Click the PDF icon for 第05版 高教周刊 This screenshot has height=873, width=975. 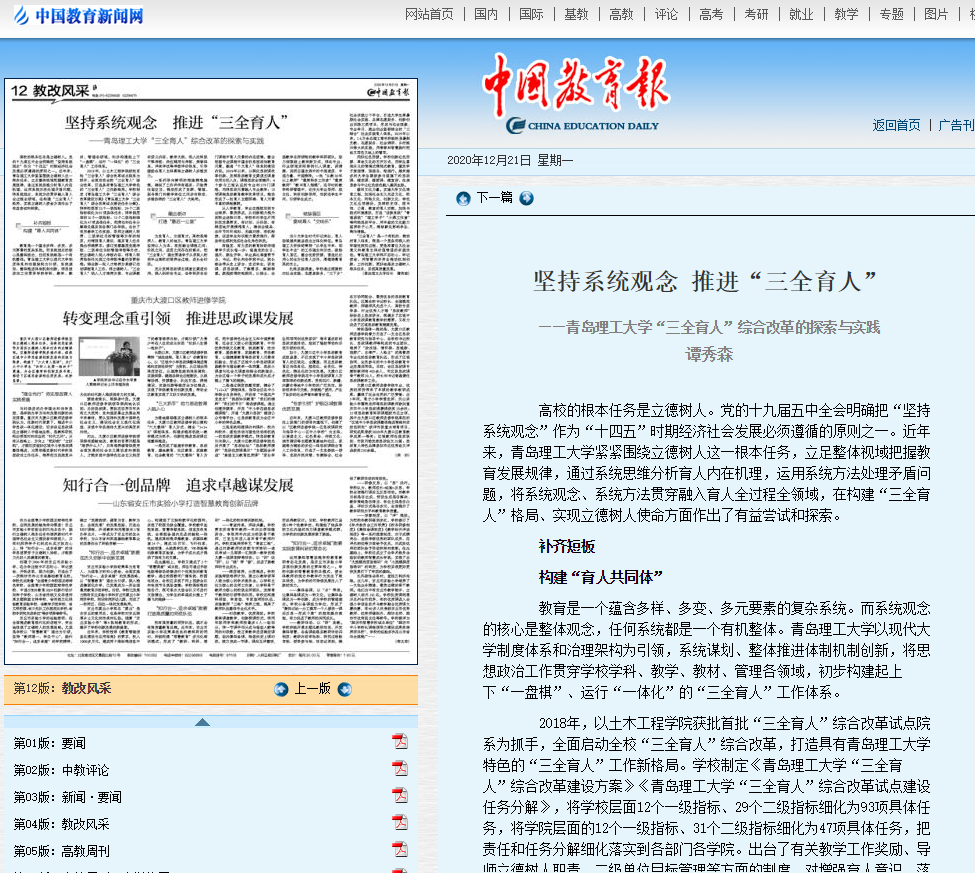tap(399, 850)
